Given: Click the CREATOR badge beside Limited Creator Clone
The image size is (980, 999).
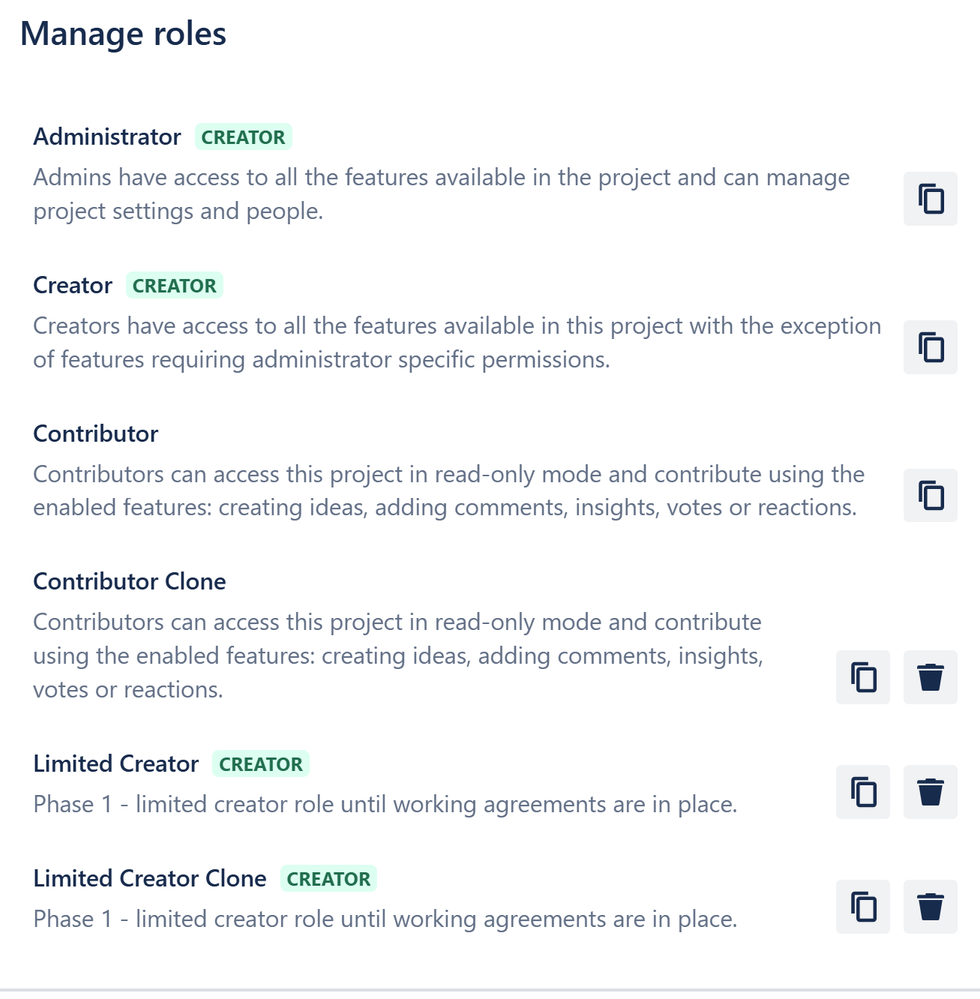Looking at the screenshot, I should (329, 879).
